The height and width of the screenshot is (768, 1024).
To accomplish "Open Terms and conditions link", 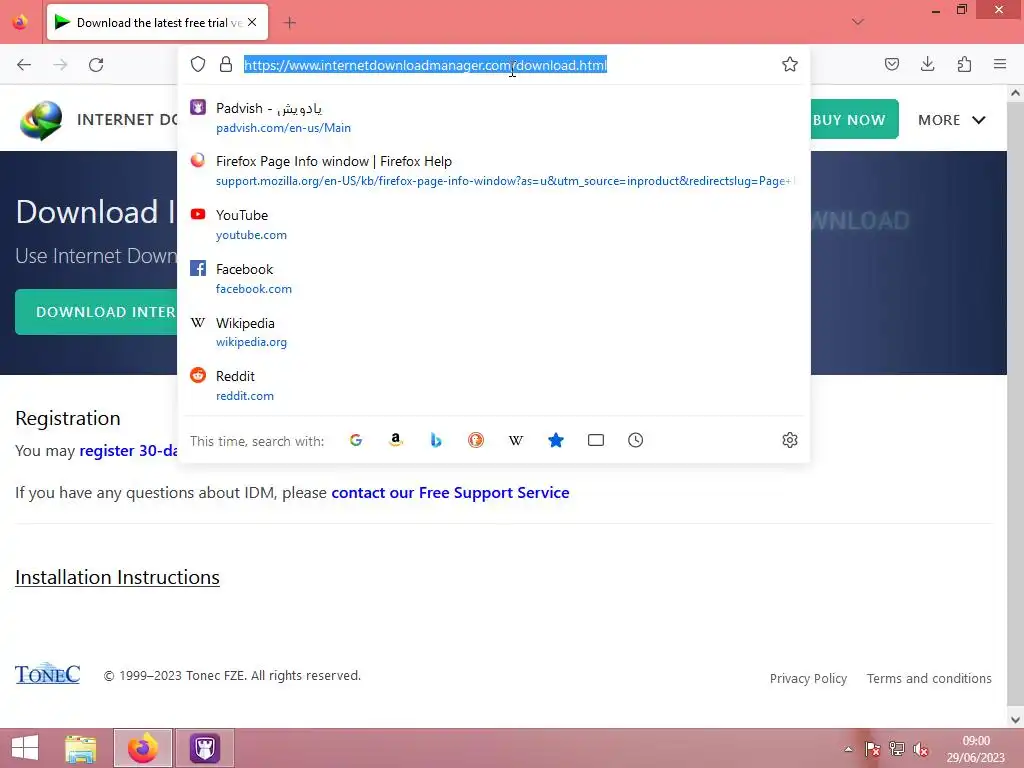I will tap(929, 679).
